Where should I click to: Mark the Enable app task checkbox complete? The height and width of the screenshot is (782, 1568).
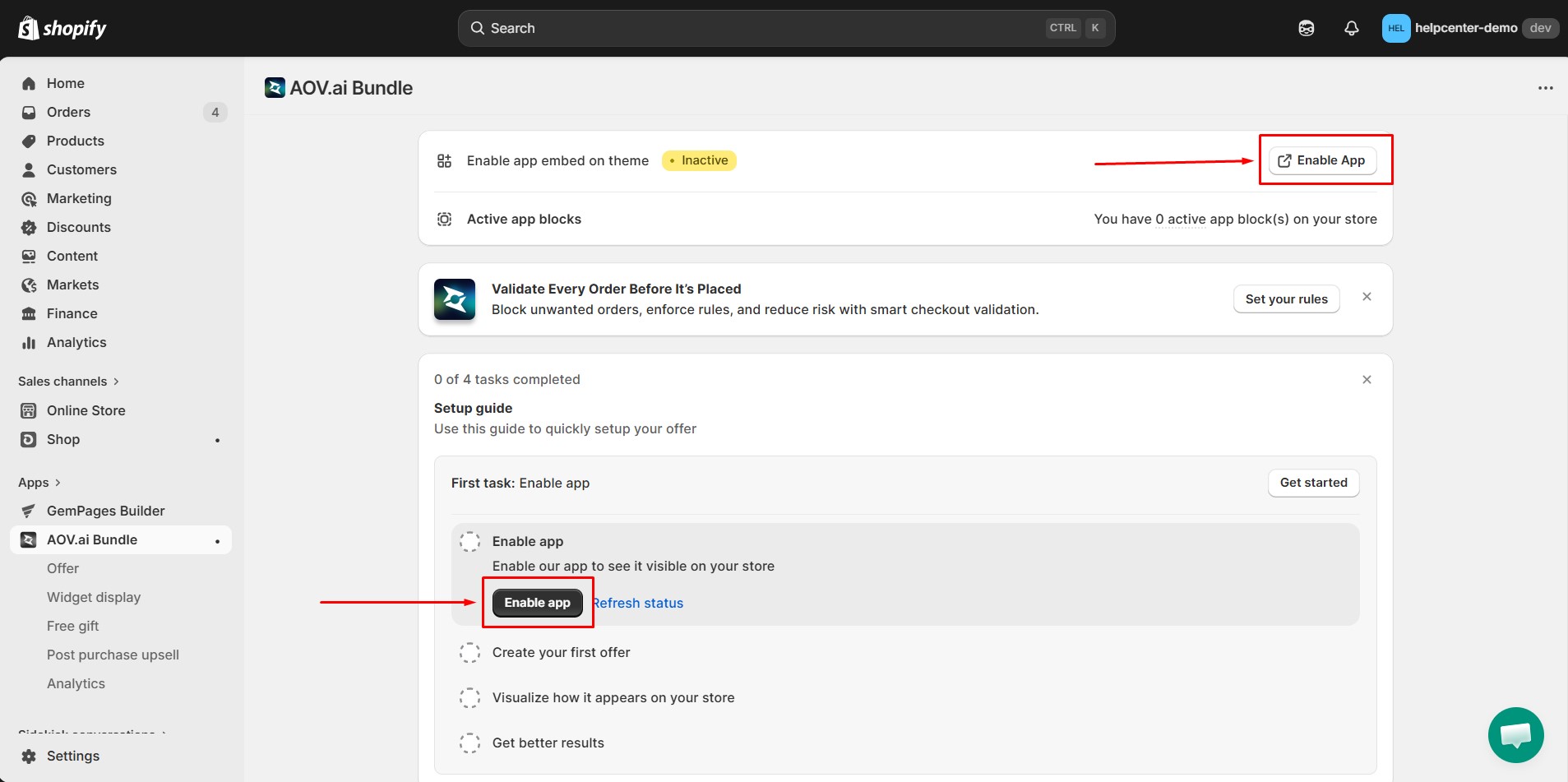469,541
